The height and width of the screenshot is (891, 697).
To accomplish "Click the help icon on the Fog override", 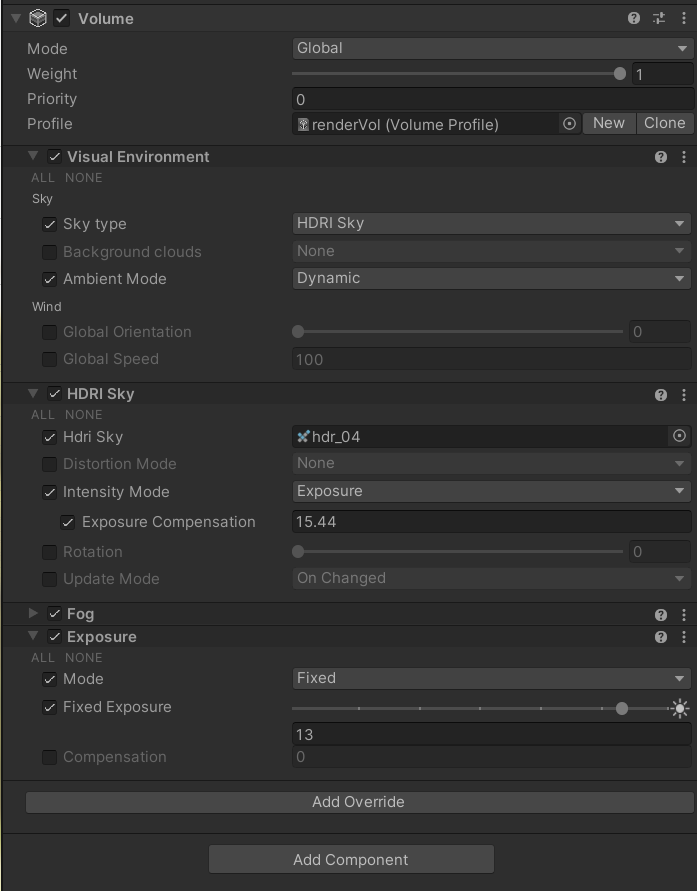I will click(661, 614).
